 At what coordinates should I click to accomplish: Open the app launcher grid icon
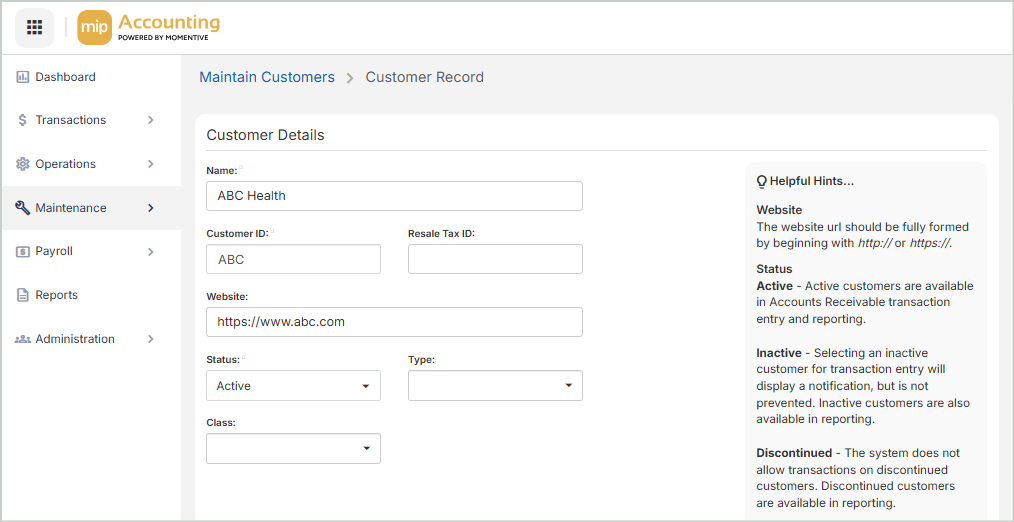point(34,27)
